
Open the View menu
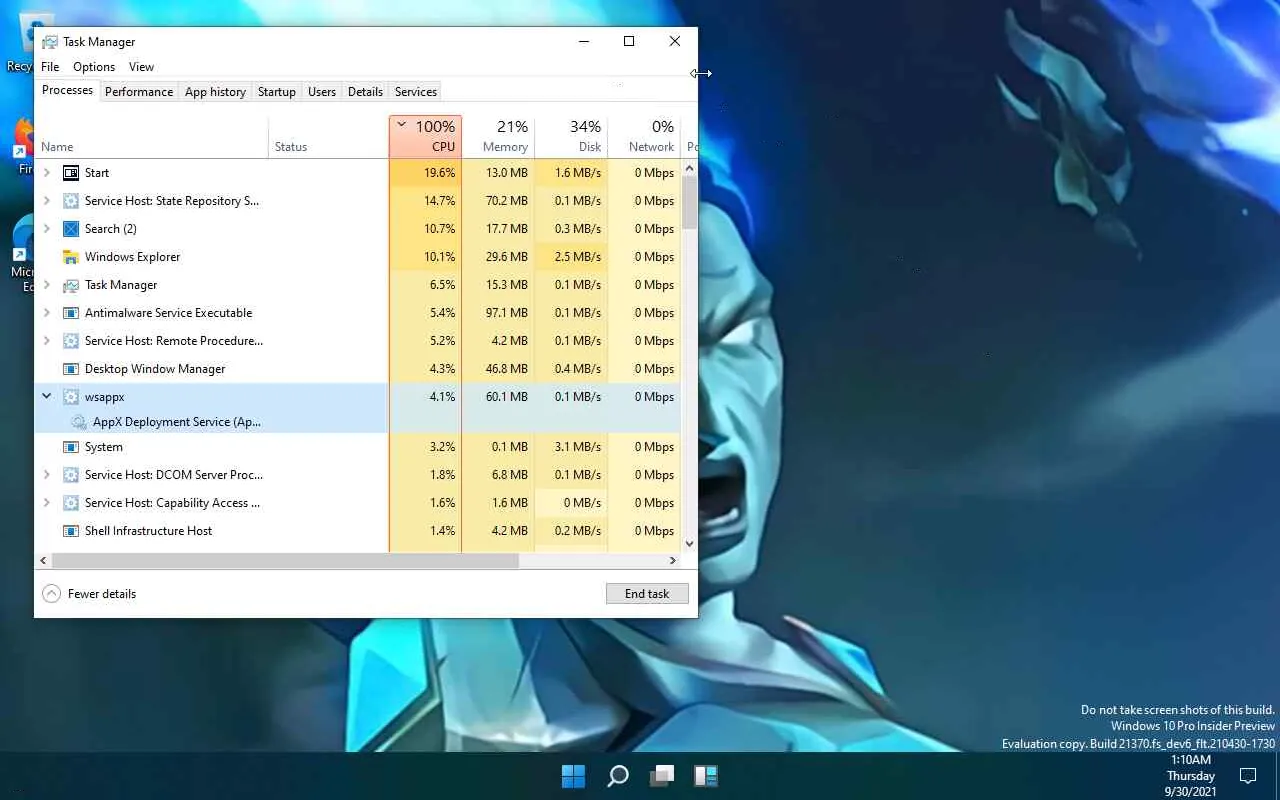coord(141,67)
